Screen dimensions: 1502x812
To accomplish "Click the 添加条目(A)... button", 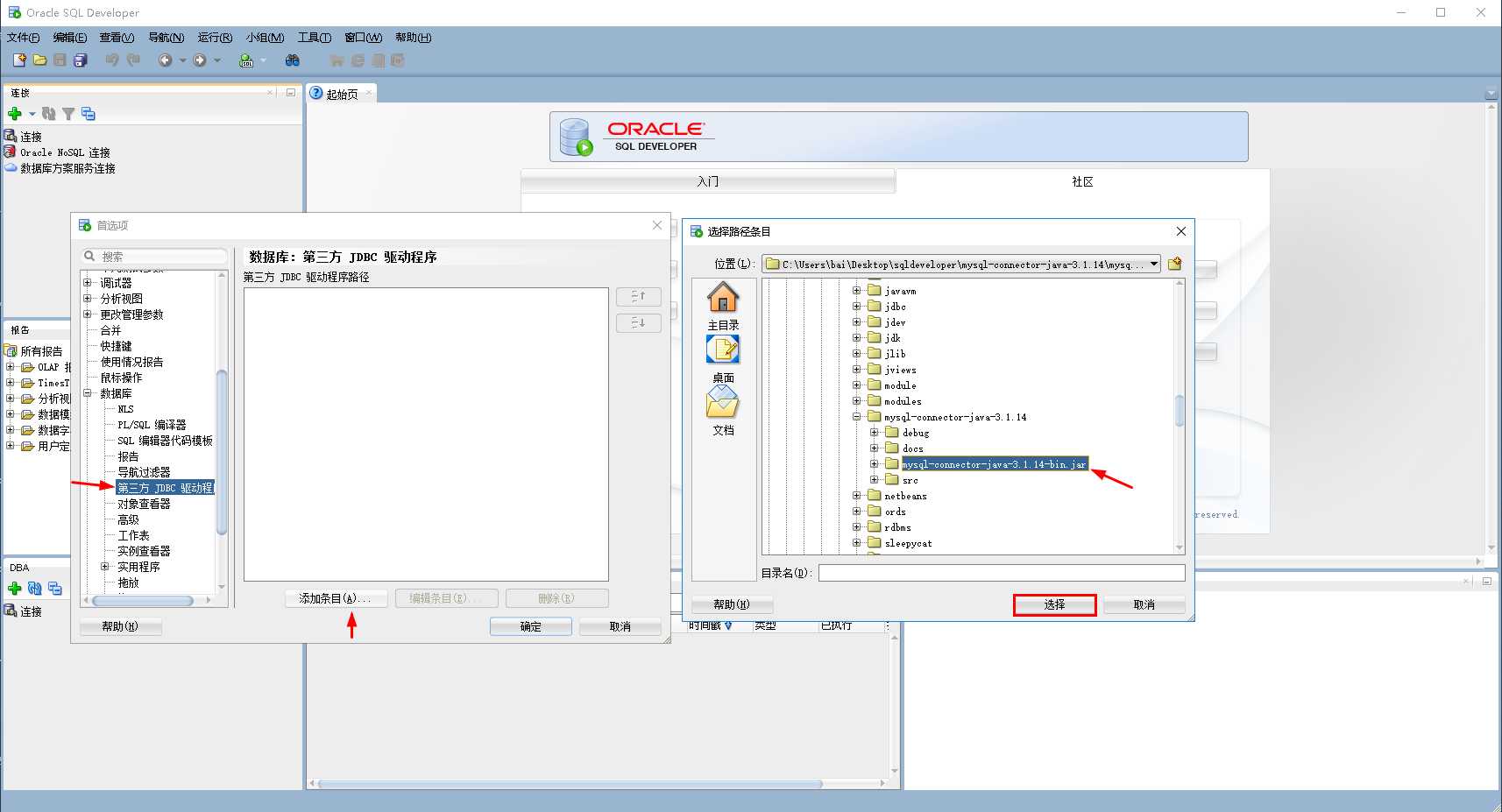I will tap(336, 598).
